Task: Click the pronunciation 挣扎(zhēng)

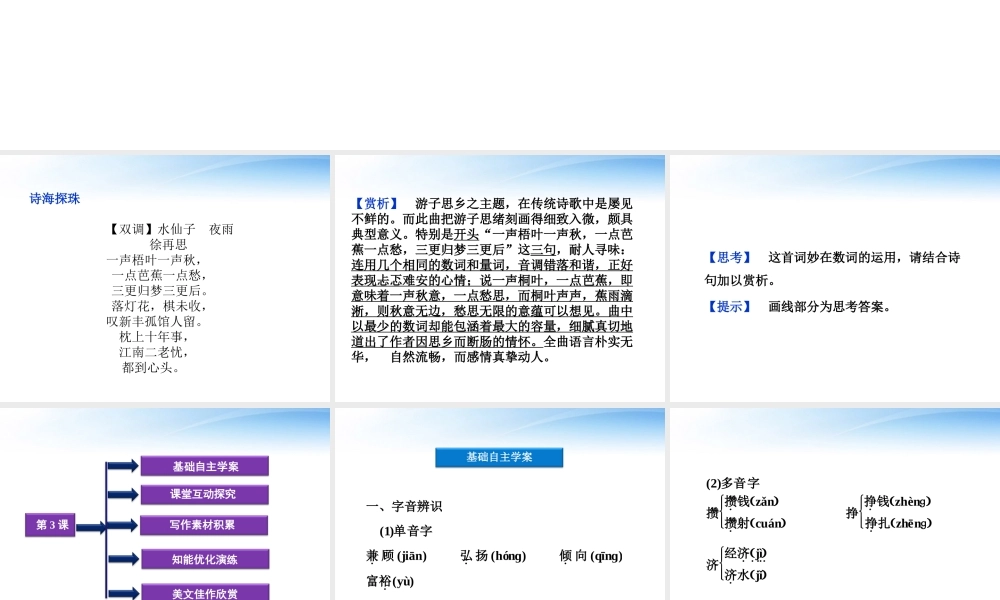Action: pos(899,523)
